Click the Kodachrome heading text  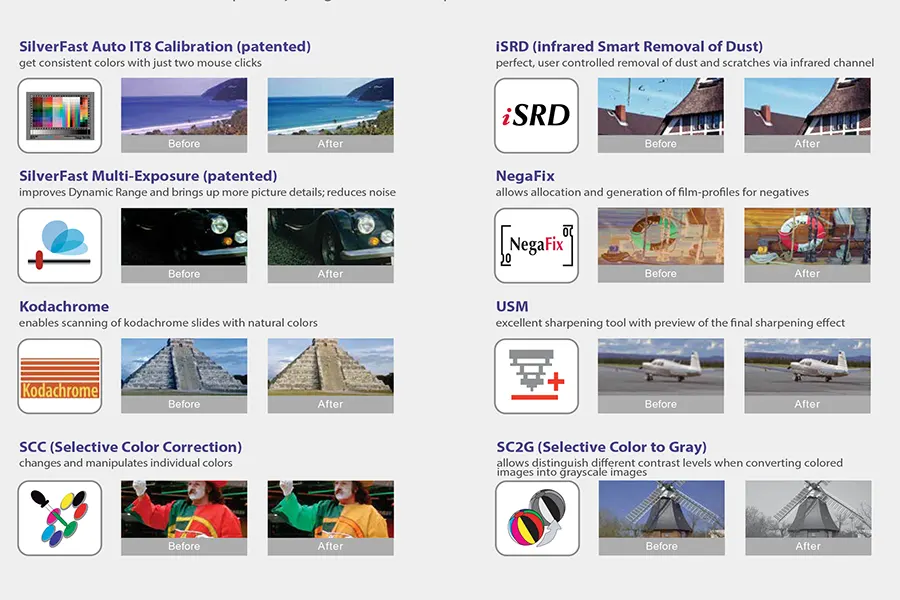(x=64, y=306)
